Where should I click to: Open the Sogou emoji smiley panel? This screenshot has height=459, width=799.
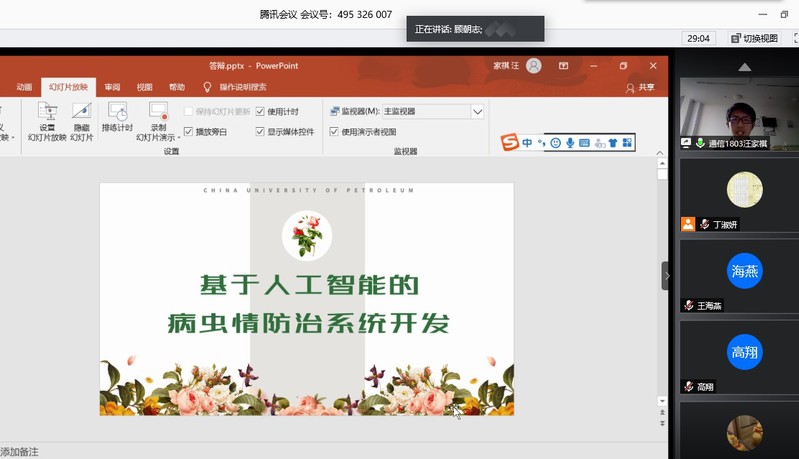(556, 143)
